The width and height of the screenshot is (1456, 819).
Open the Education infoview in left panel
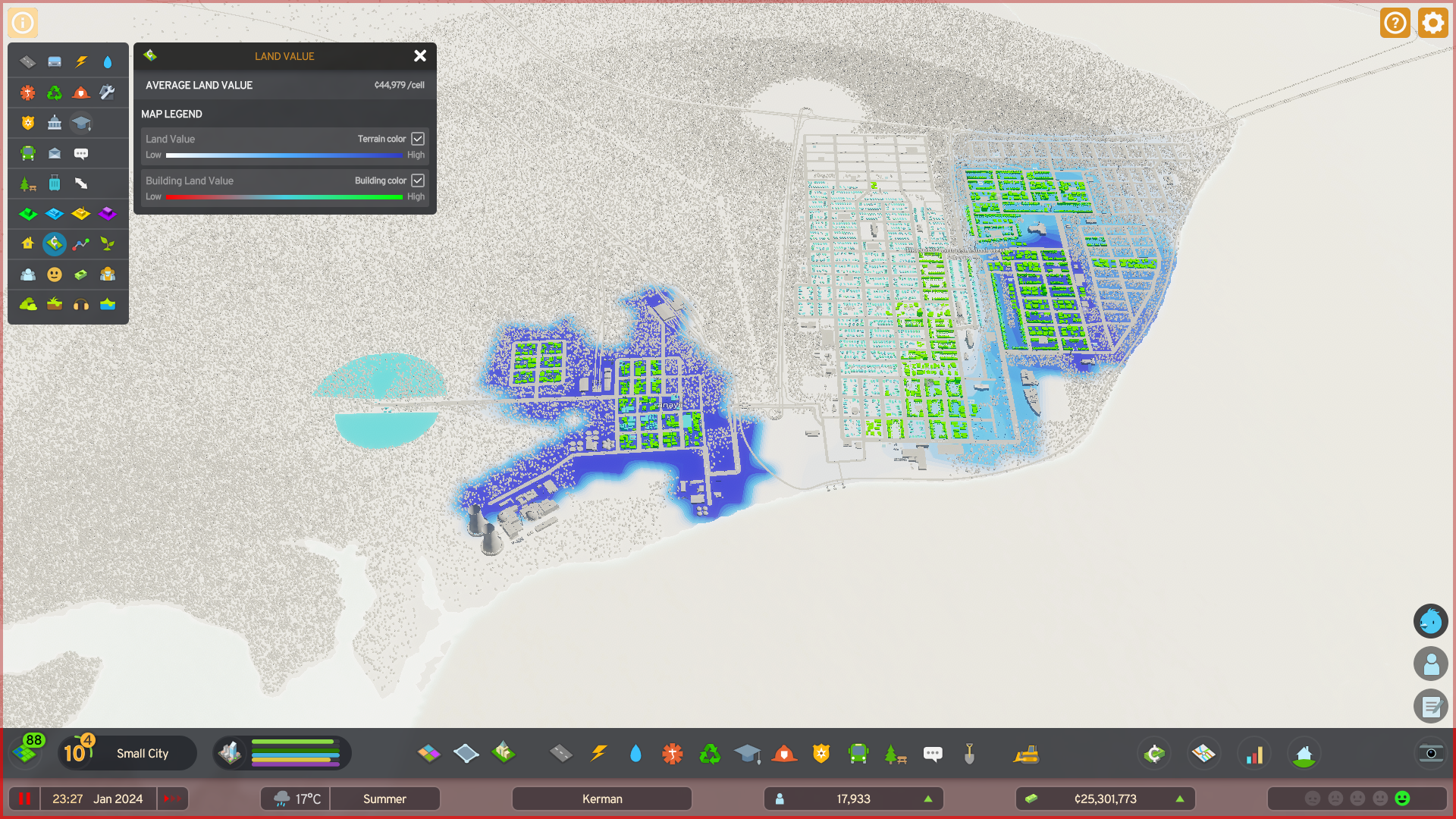tap(81, 123)
